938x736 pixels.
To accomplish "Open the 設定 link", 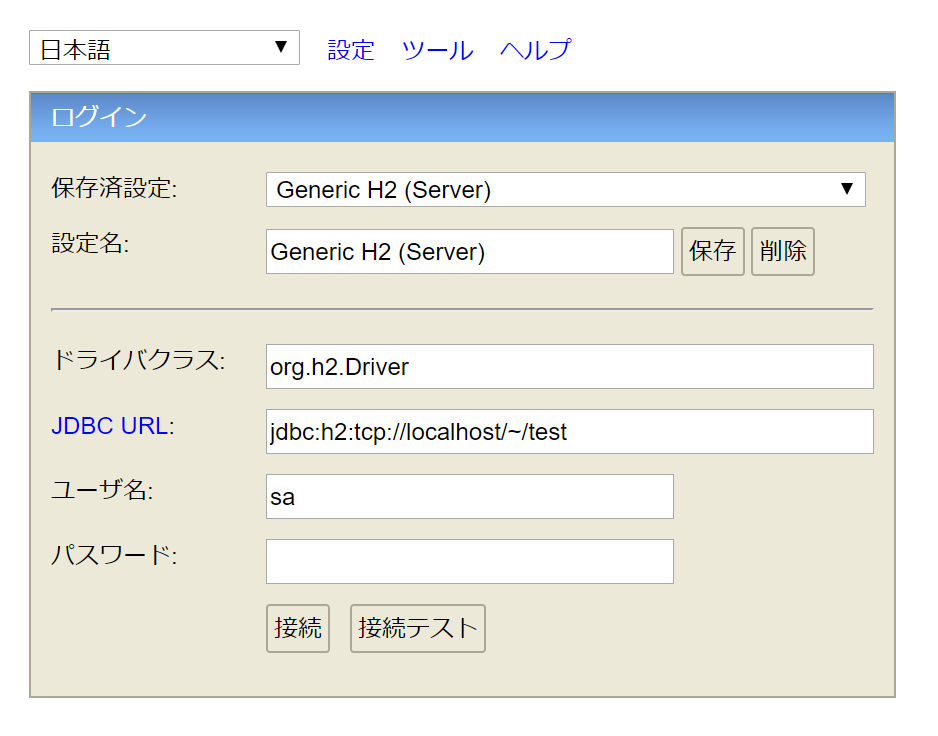I will pyautogui.click(x=351, y=50).
